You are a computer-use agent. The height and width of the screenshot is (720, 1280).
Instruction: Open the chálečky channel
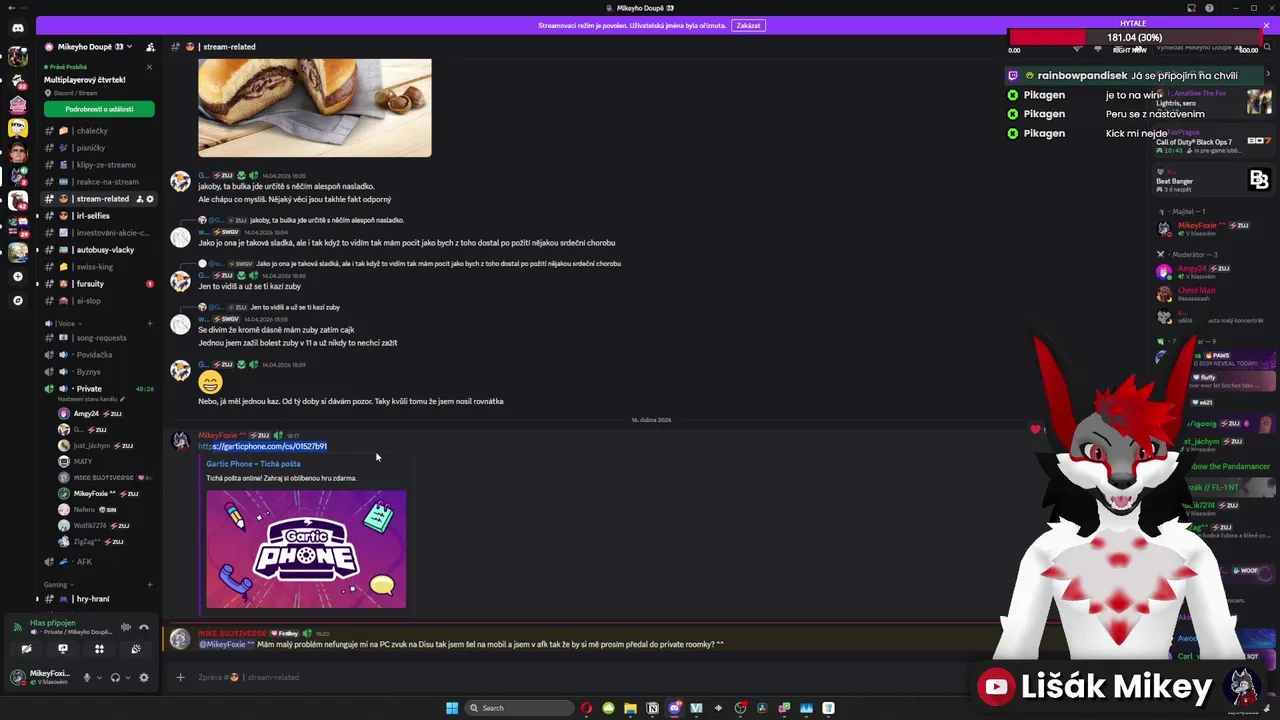click(x=99, y=131)
